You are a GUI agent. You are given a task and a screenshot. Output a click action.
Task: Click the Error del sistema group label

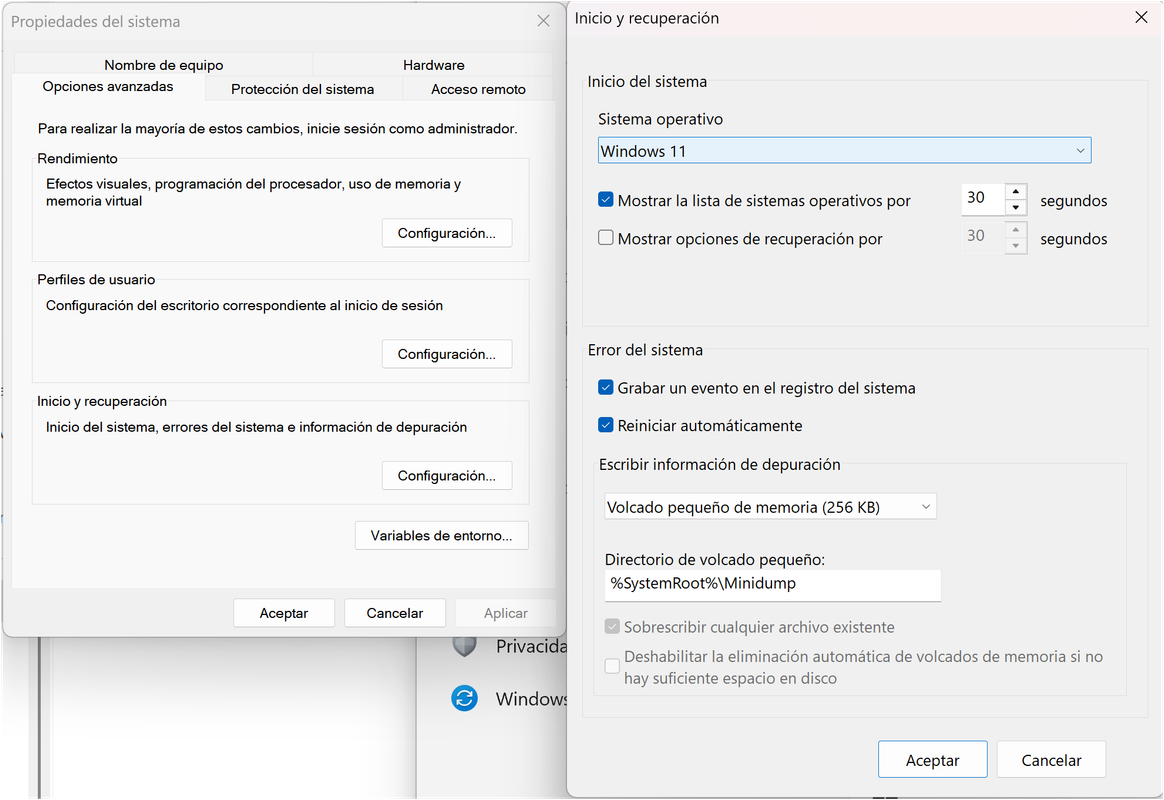point(645,350)
